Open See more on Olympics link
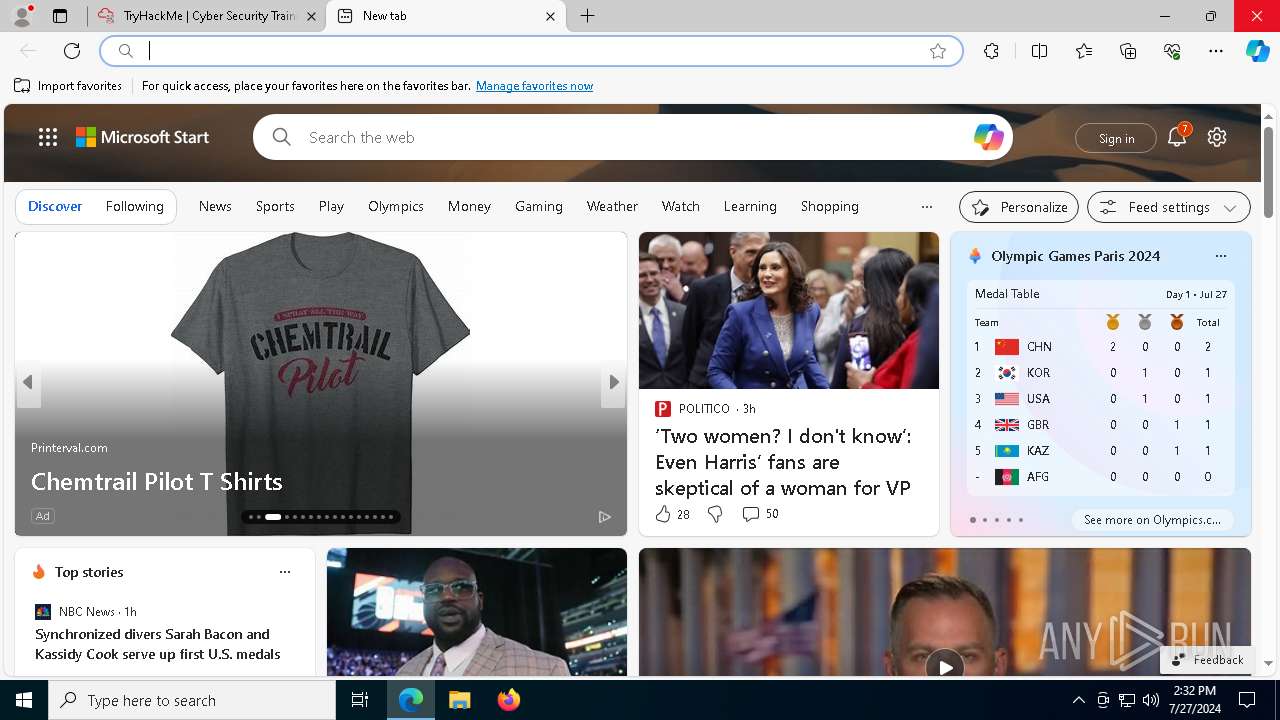The height and width of the screenshot is (720, 1280). coord(1152,520)
